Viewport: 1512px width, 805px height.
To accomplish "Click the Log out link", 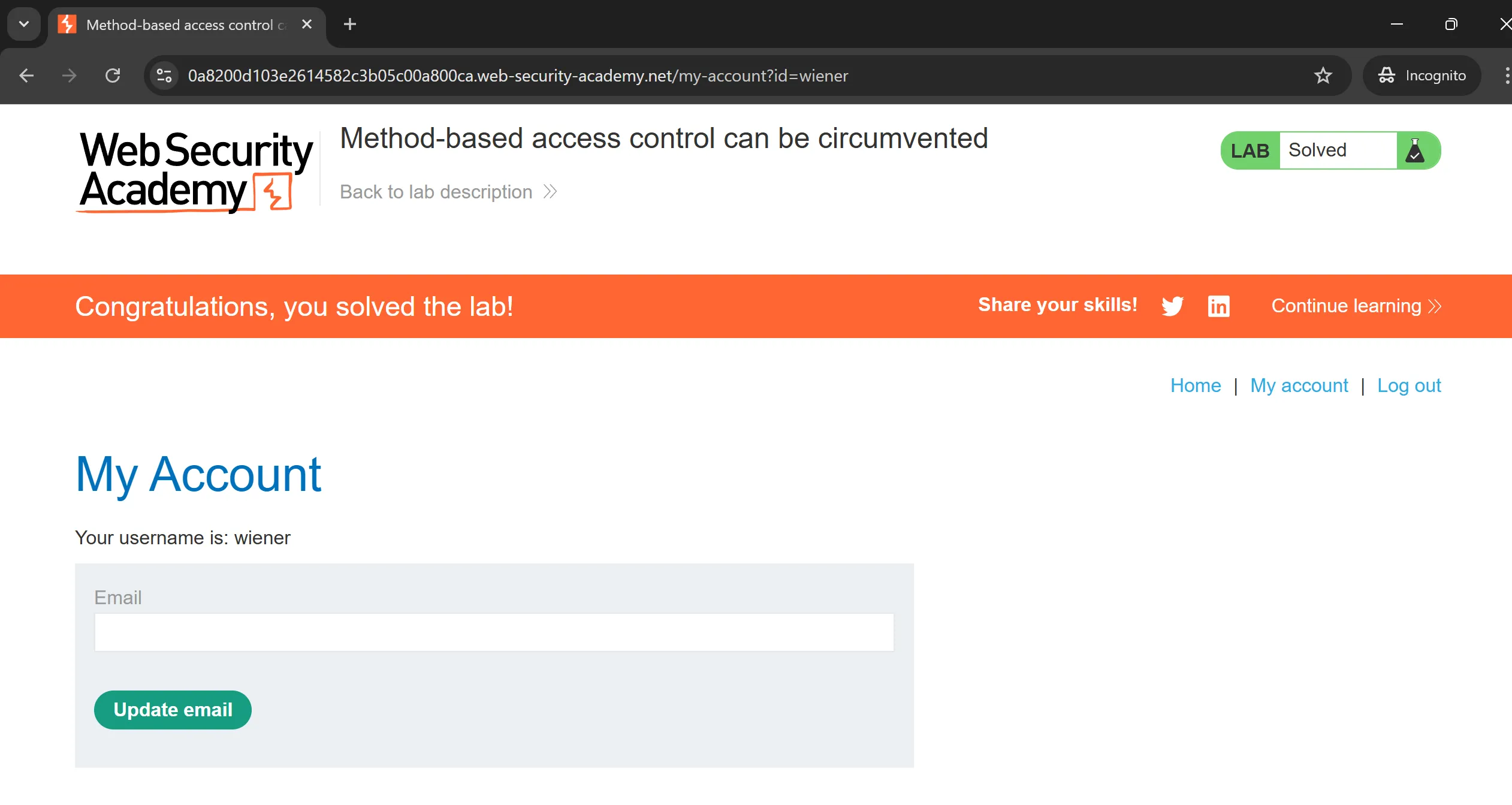I will 1408,385.
